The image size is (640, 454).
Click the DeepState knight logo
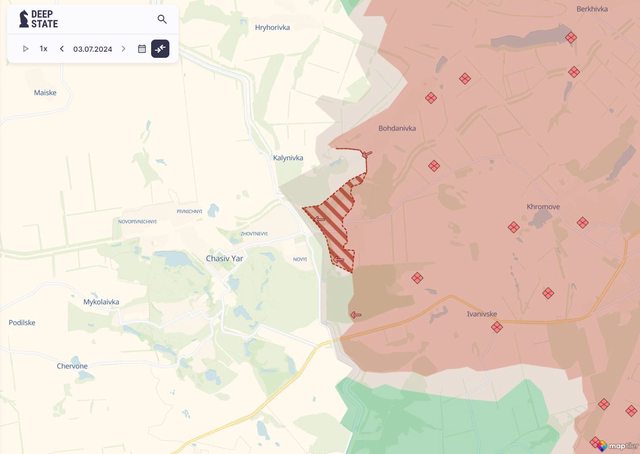click(24, 19)
